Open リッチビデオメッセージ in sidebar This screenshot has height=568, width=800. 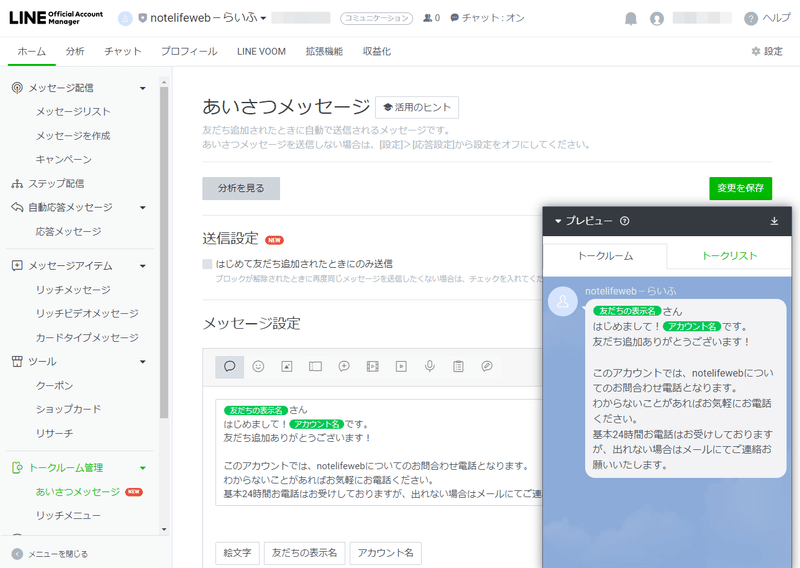coord(87,313)
